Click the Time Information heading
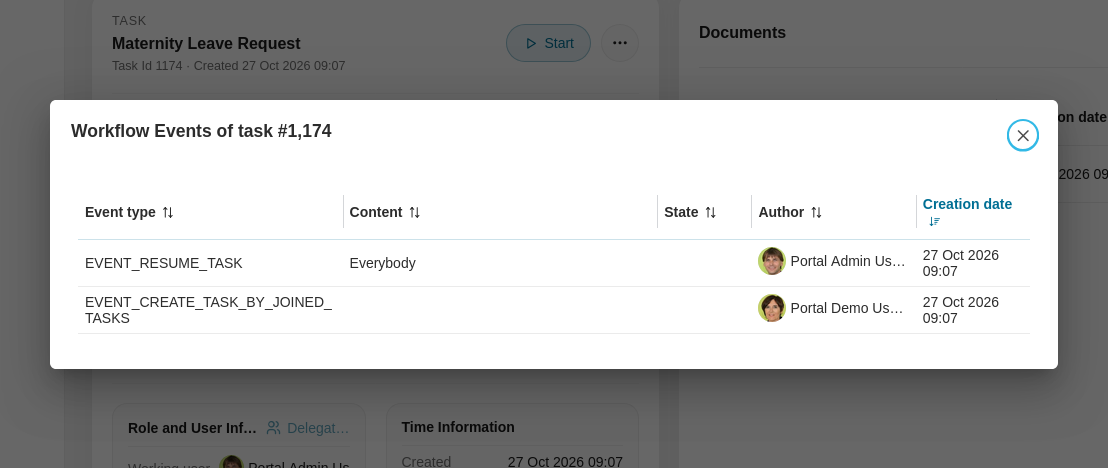The height and width of the screenshot is (468, 1108). pyautogui.click(x=458, y=427)
